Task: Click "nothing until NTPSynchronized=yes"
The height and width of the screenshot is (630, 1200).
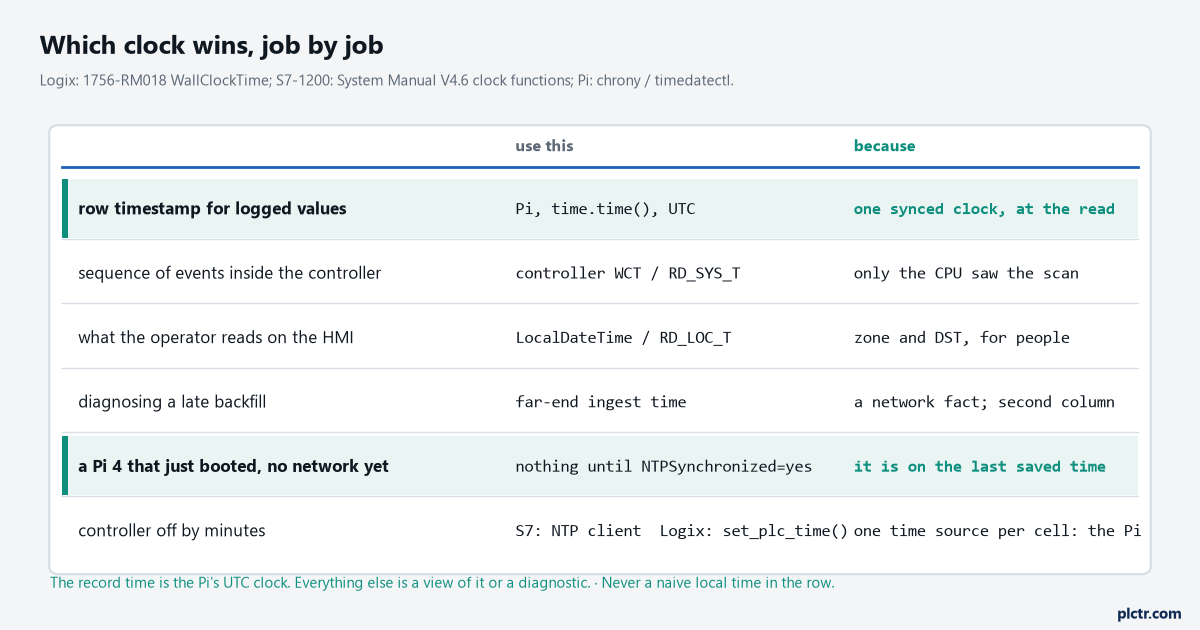Action: point(664,466)
